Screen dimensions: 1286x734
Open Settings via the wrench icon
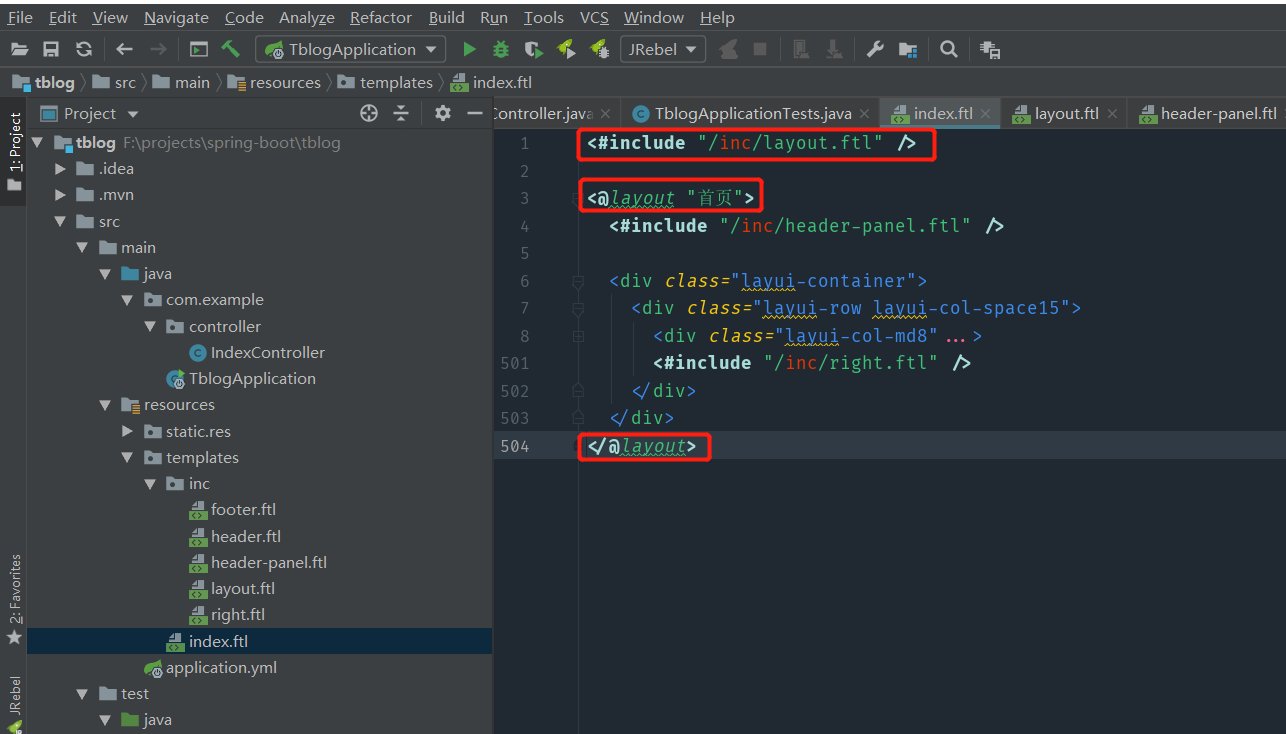point(875,49)
